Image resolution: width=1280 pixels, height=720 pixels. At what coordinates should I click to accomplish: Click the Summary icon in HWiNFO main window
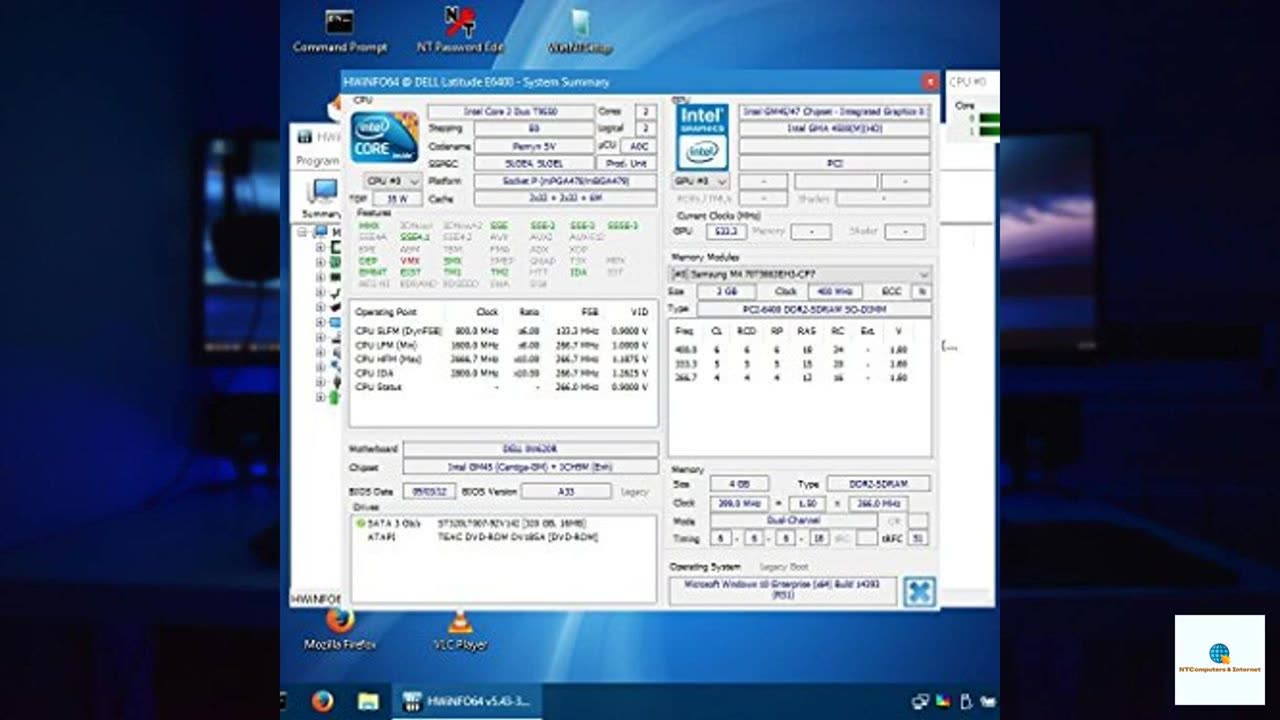(x=321, y=199)
